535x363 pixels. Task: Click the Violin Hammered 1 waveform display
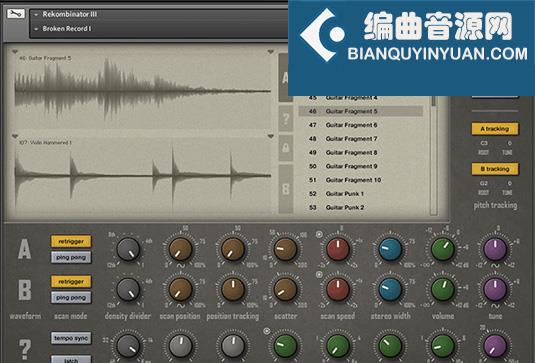(x=143, y=176)
